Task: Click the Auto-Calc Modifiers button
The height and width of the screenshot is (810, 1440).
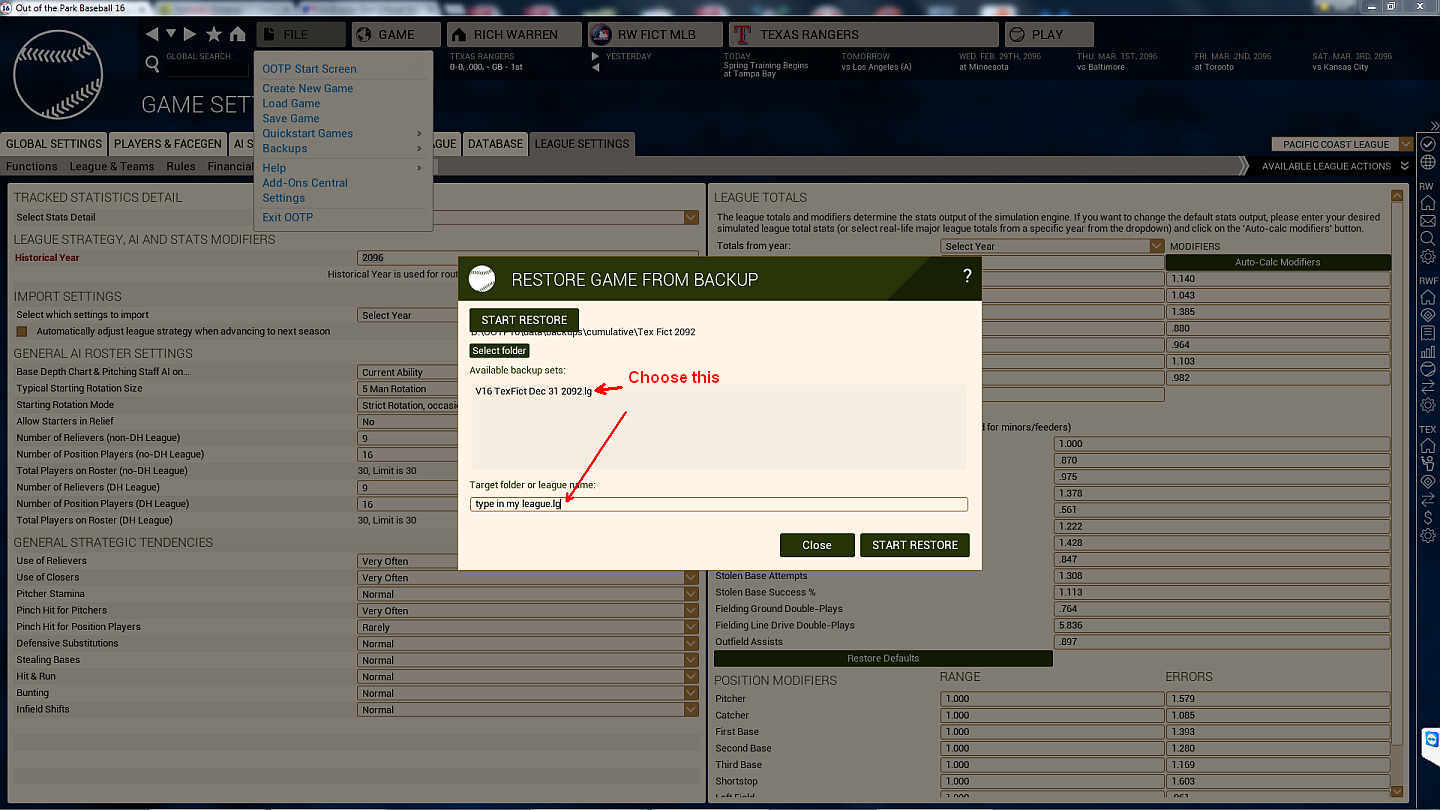Action: coord(1278,262)
